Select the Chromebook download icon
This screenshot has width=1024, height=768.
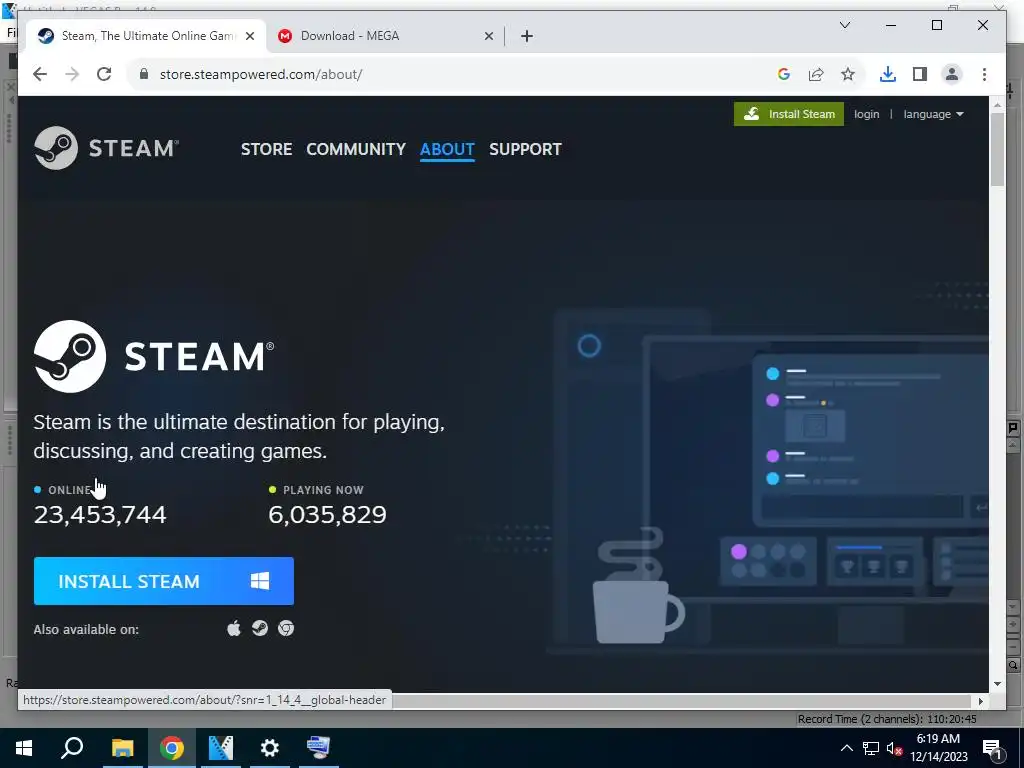pos(286,628)
